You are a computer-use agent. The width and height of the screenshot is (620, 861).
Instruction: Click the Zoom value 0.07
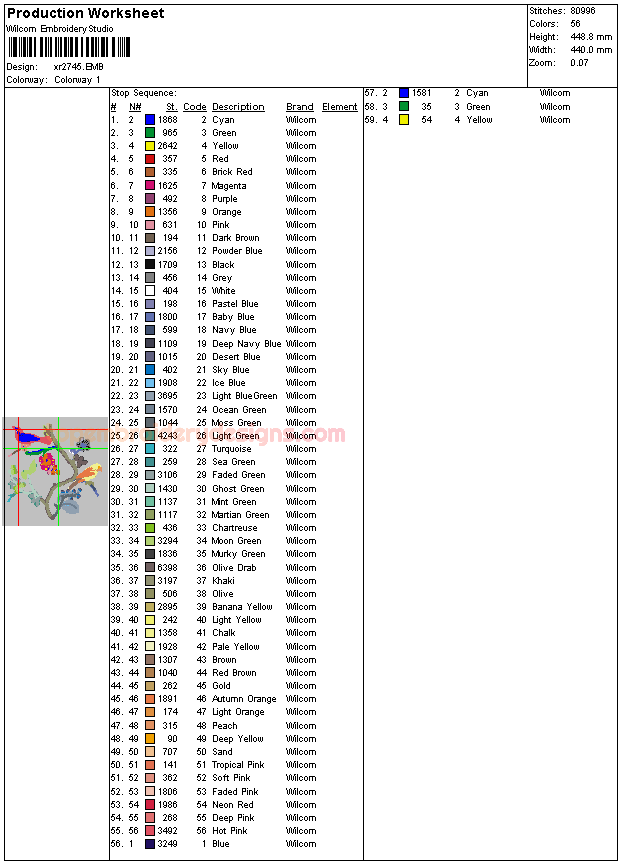pyautogui.click(x=579, y=63)
